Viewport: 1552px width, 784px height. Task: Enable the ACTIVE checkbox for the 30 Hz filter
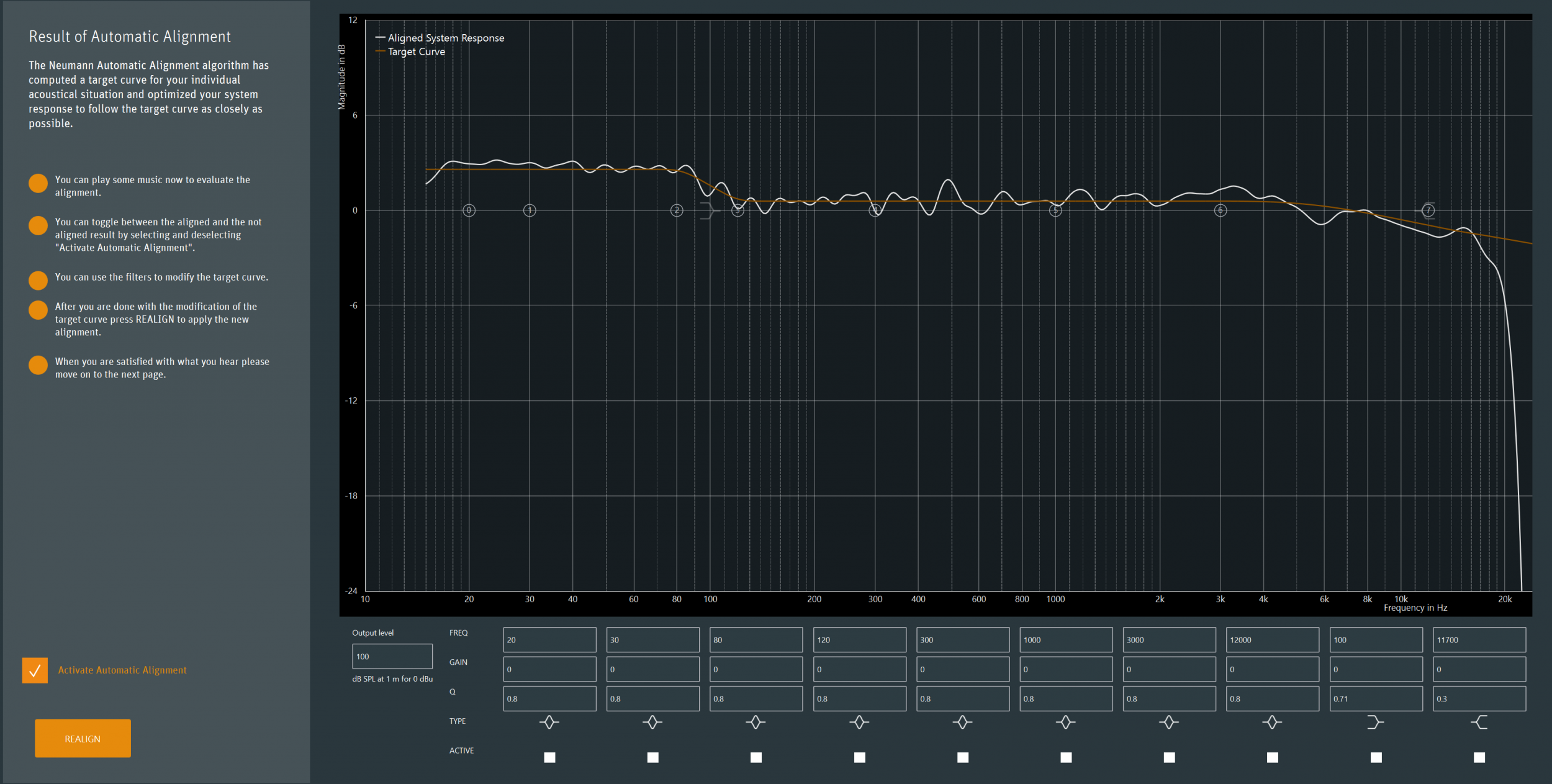(652, 757)
